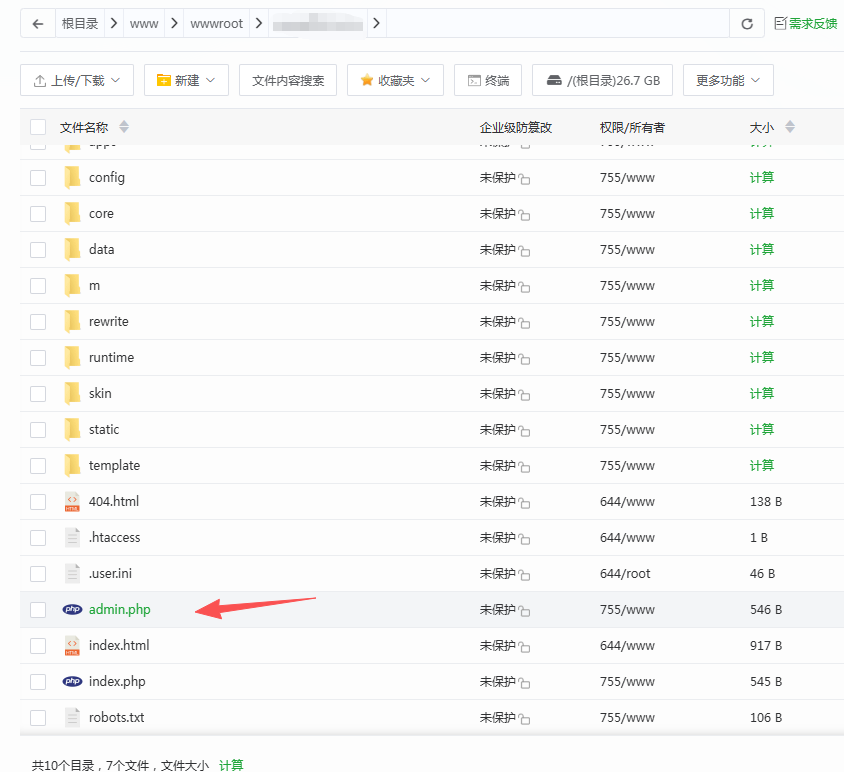The image size is (844, 772).
Task: Click the lock icon for robots.txt row
Action: (x=524, y=719)
